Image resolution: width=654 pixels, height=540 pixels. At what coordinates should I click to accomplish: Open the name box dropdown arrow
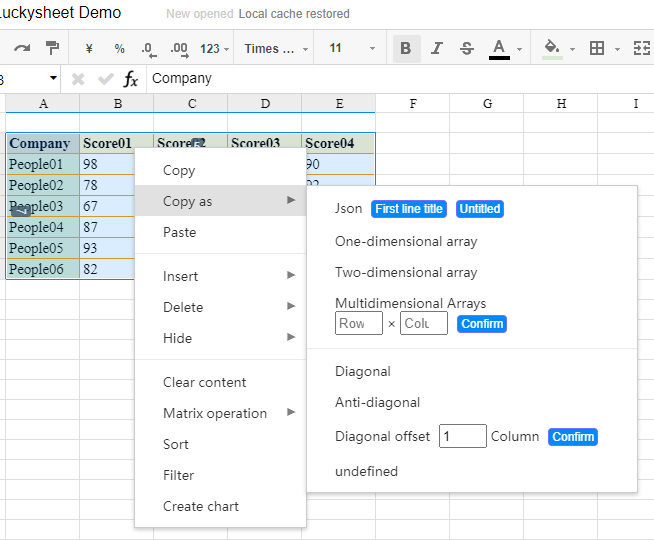tap(53, 78)
